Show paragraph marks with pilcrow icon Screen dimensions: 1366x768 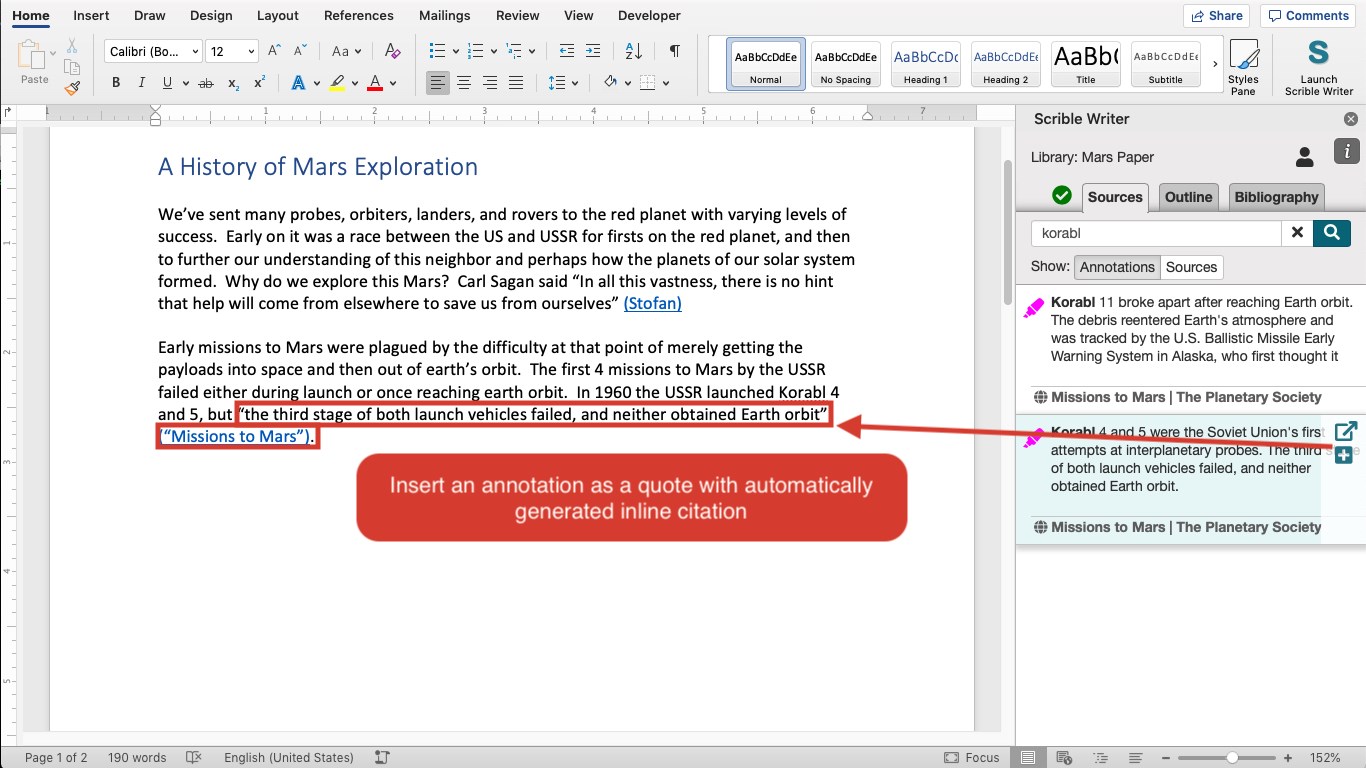coord(675,51)
